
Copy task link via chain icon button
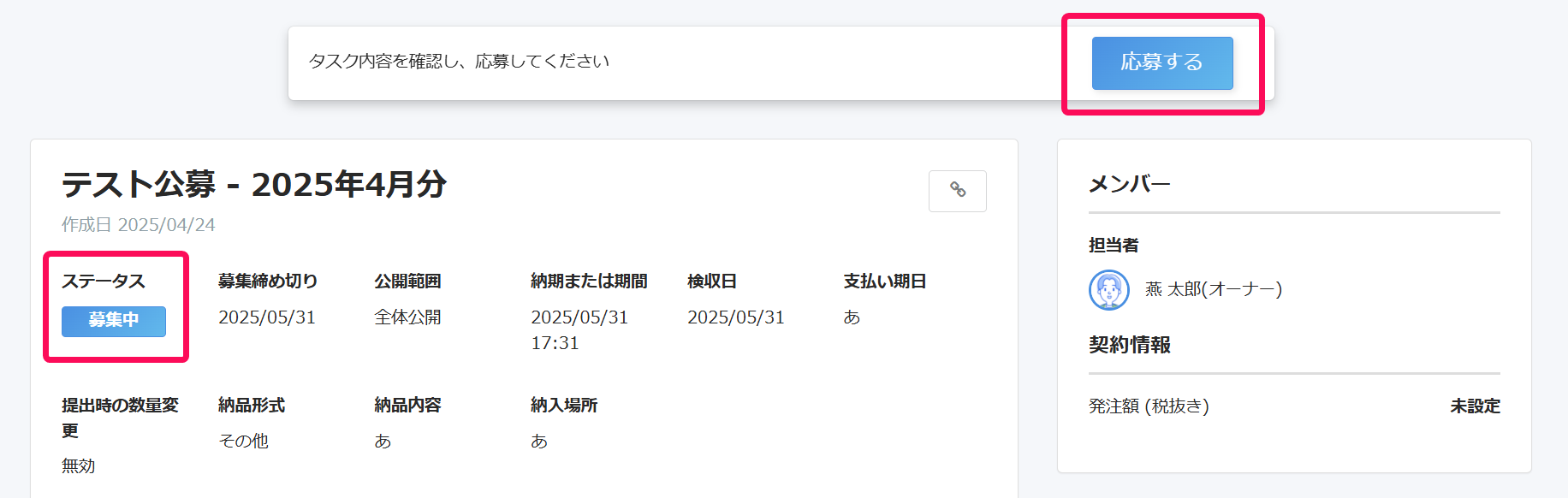[958, 191]
